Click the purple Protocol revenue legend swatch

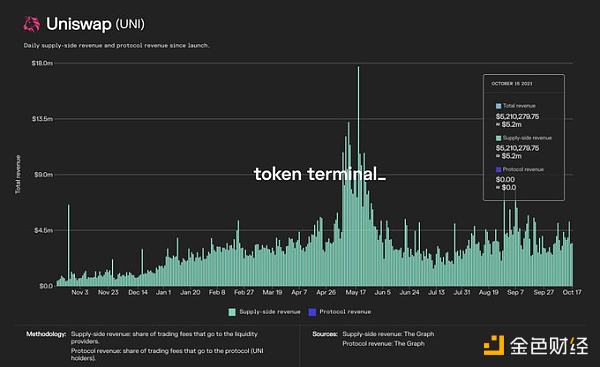312,312
